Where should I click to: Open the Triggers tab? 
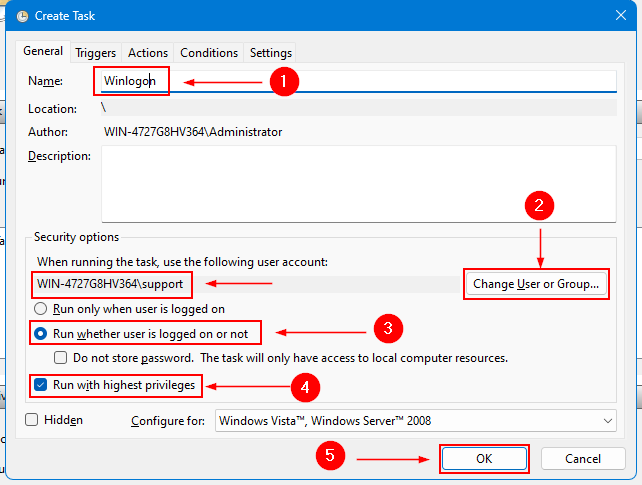click(96, 53)
